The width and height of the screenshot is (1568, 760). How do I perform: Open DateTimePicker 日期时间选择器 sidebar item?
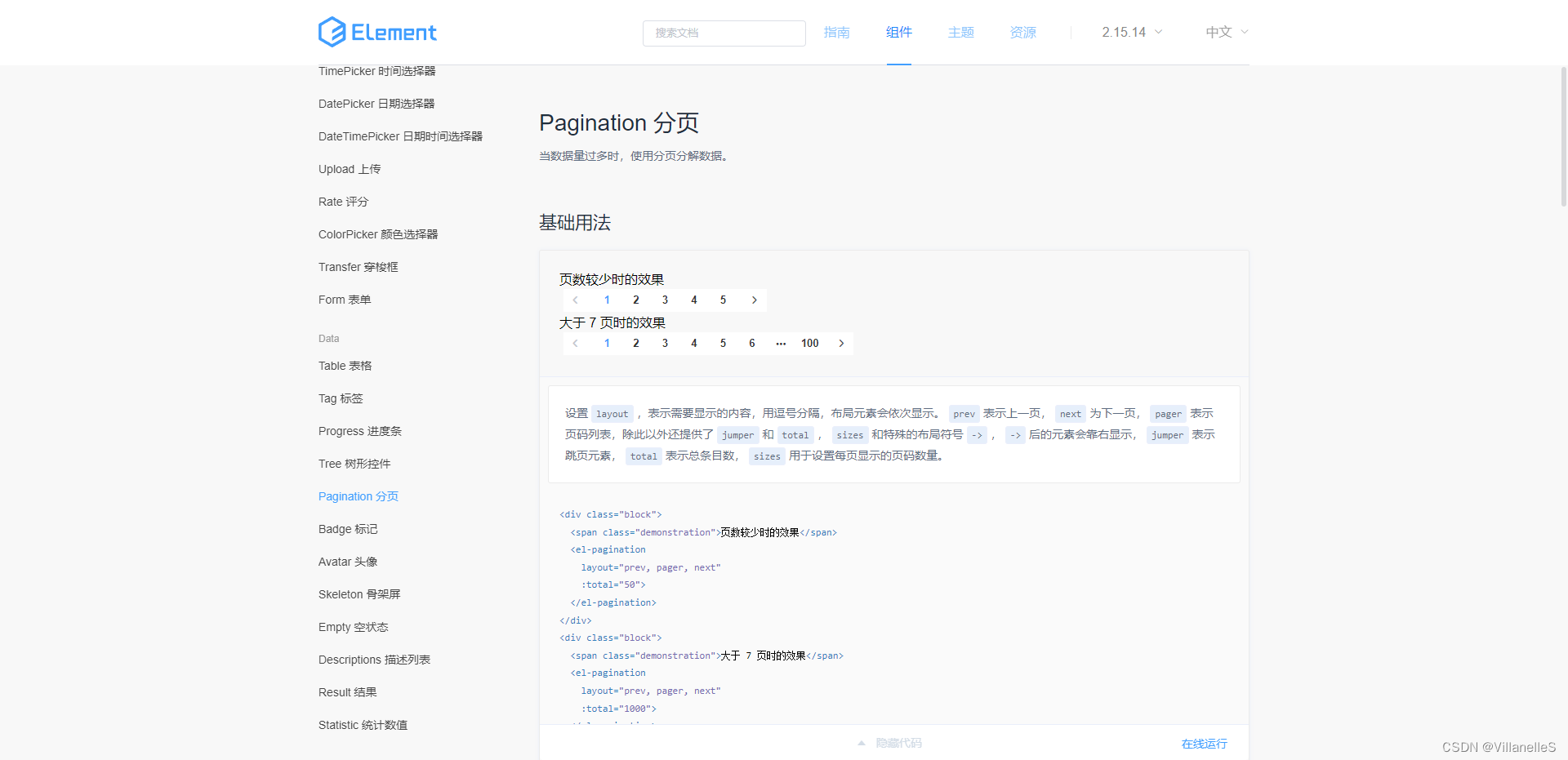click(400, 136)
